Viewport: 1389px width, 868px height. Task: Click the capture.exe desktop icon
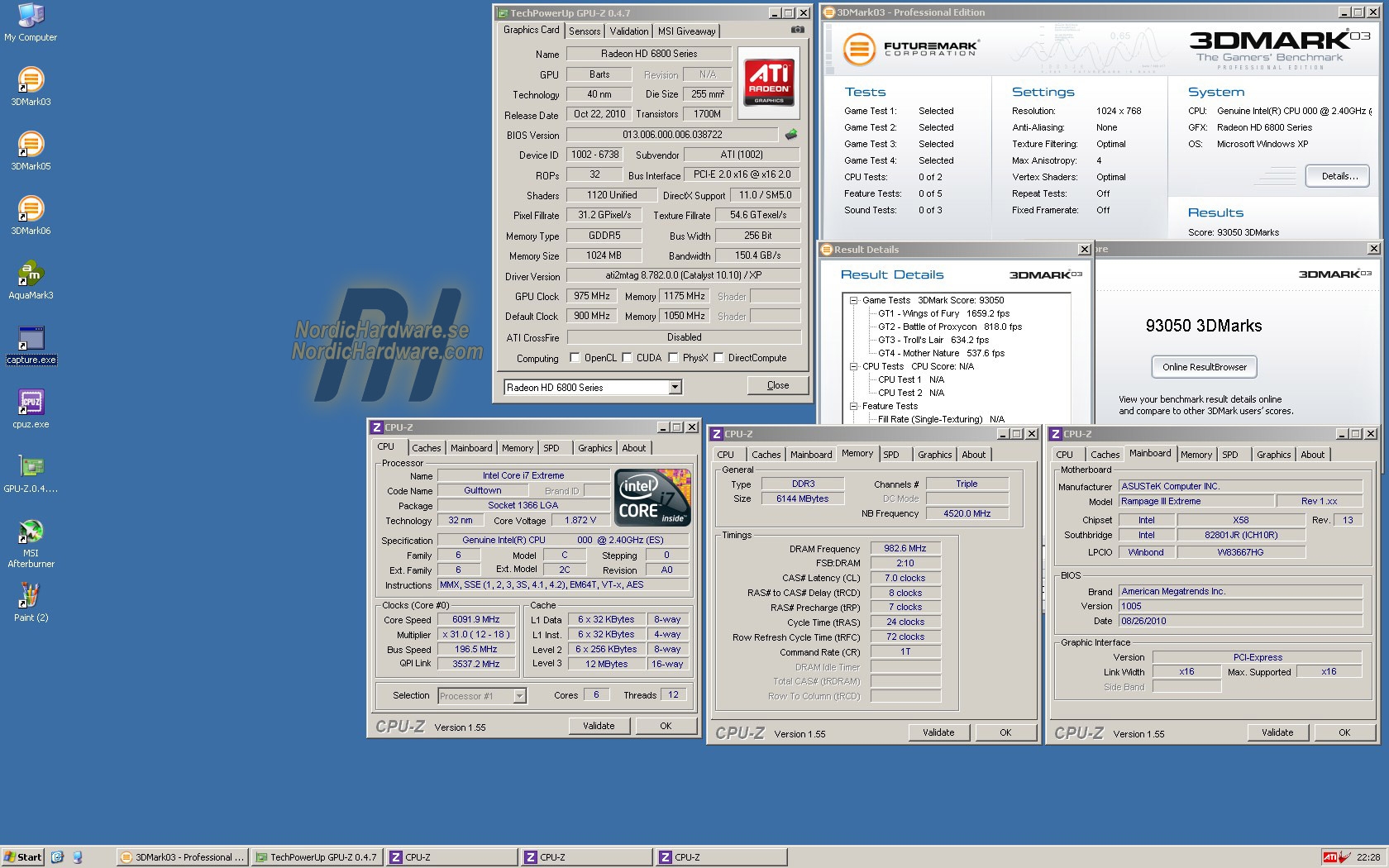(x=31, y=339)
